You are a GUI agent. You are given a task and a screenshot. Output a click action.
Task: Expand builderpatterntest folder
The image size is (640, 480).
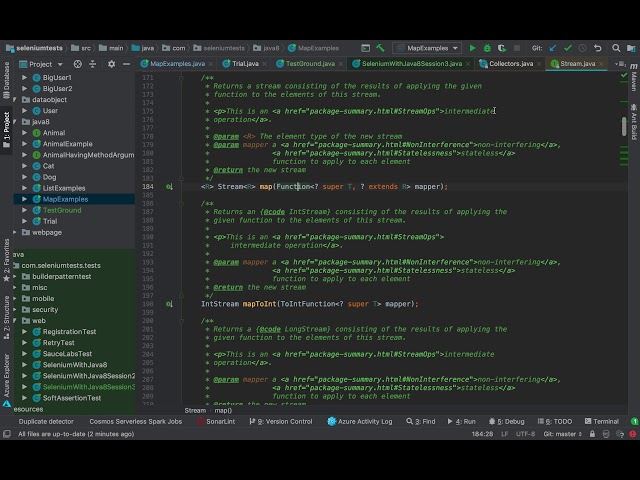(x=15, y=276)
